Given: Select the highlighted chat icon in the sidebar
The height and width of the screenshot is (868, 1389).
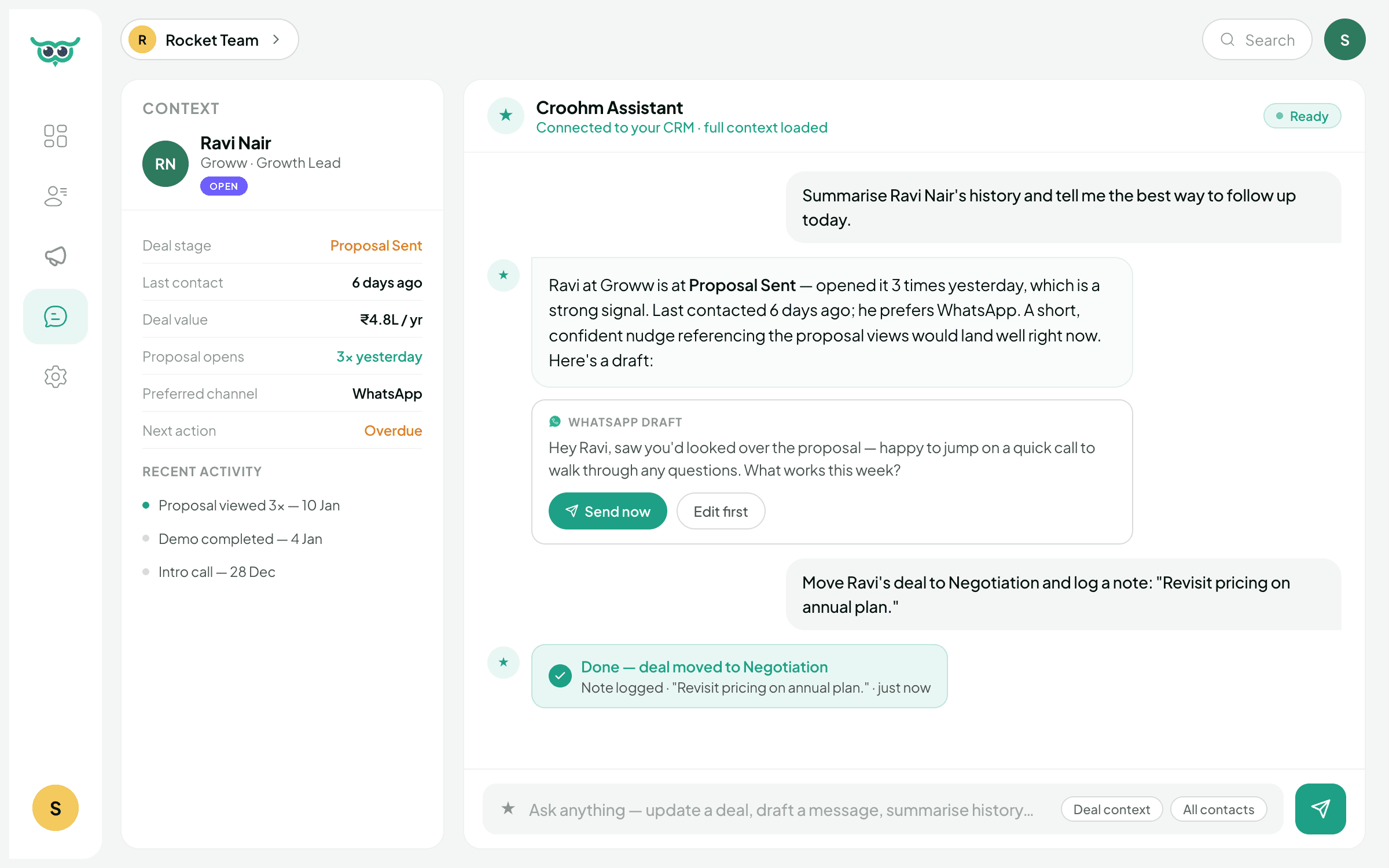Looking at the screenshot, I should click(55, 316).
